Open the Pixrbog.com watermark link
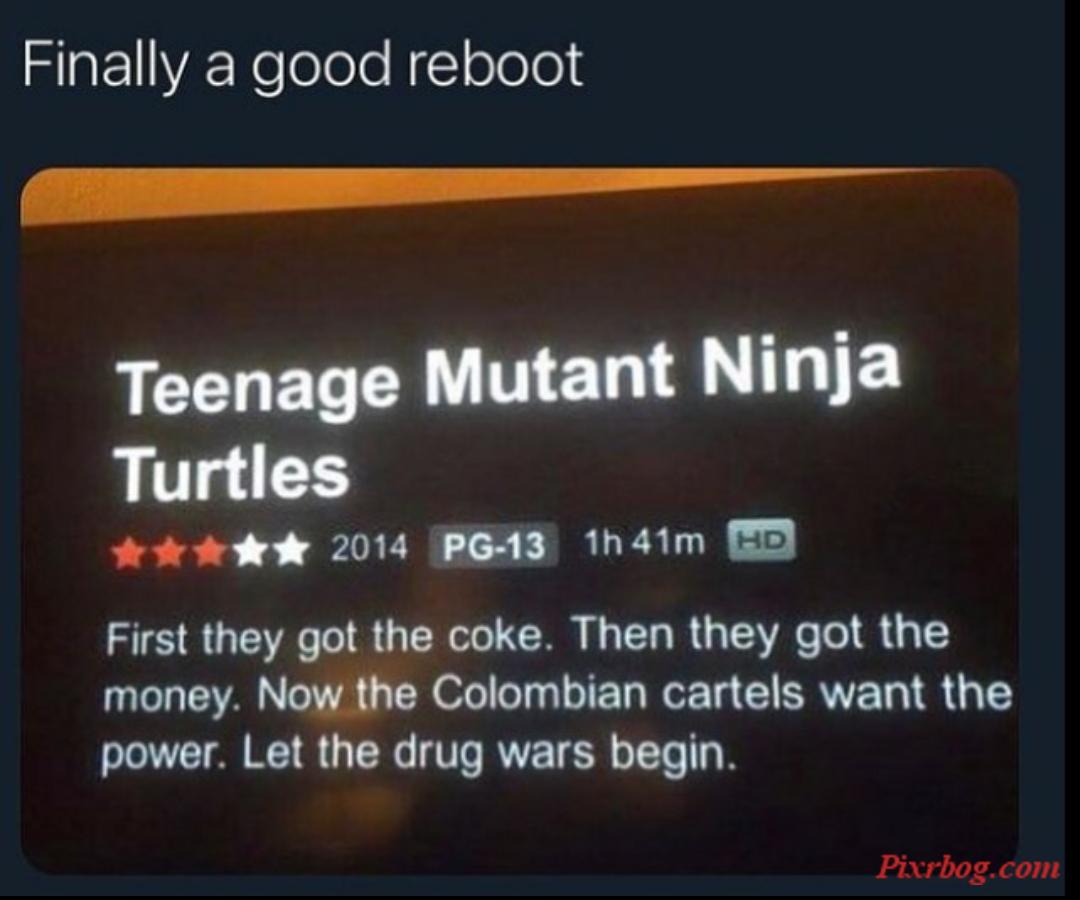 coord(967,866)
